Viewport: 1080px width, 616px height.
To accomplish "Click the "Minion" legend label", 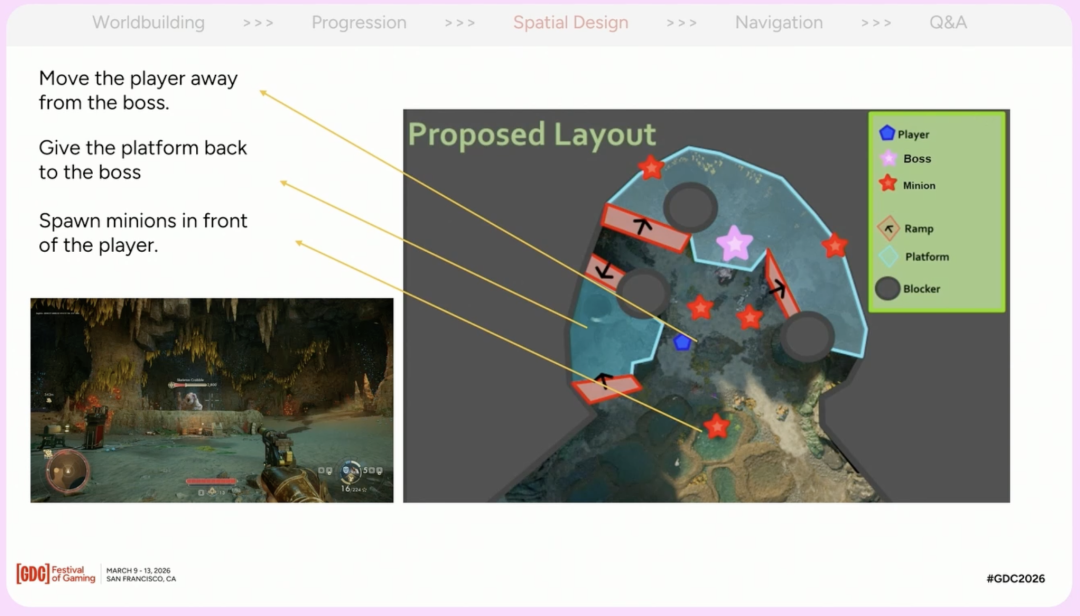I will [919, 185].
